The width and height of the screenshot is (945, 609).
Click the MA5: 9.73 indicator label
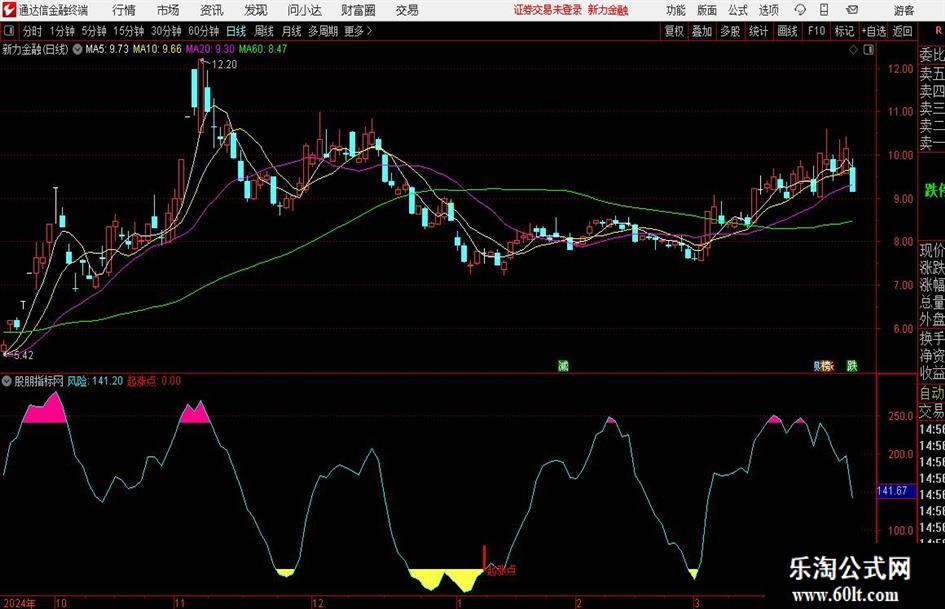pos(107,49)
